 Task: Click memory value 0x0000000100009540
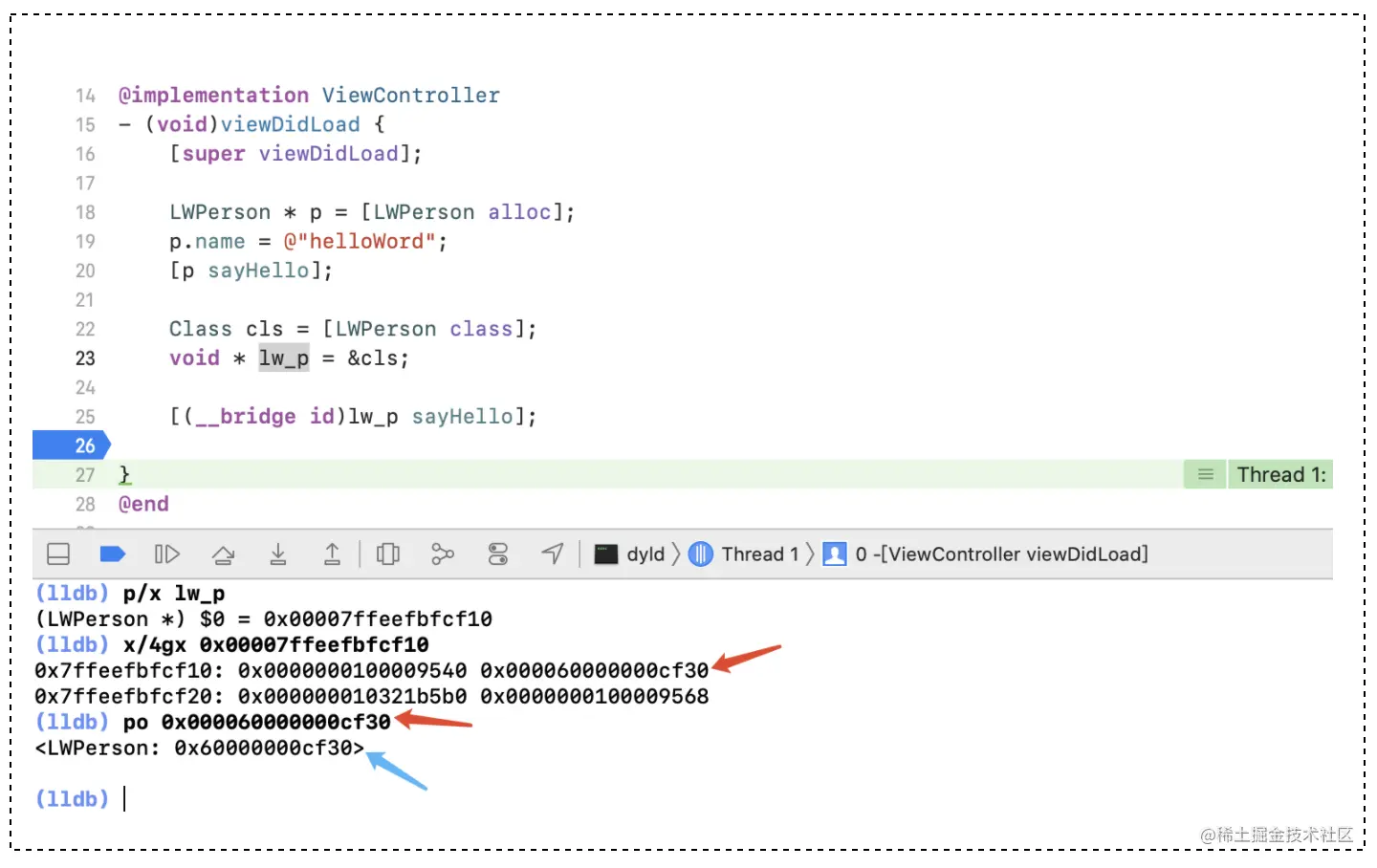[352, 671]
